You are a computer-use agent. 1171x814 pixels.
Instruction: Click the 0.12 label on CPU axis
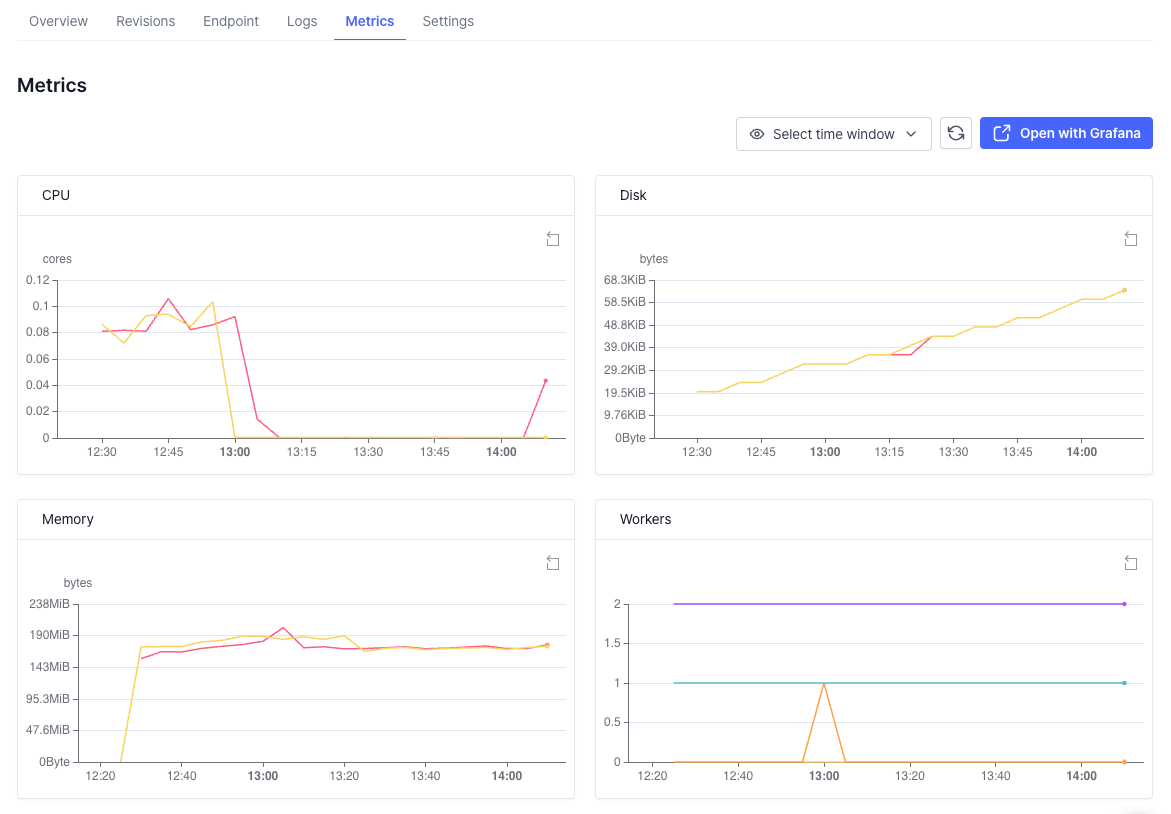pos(37,280)
